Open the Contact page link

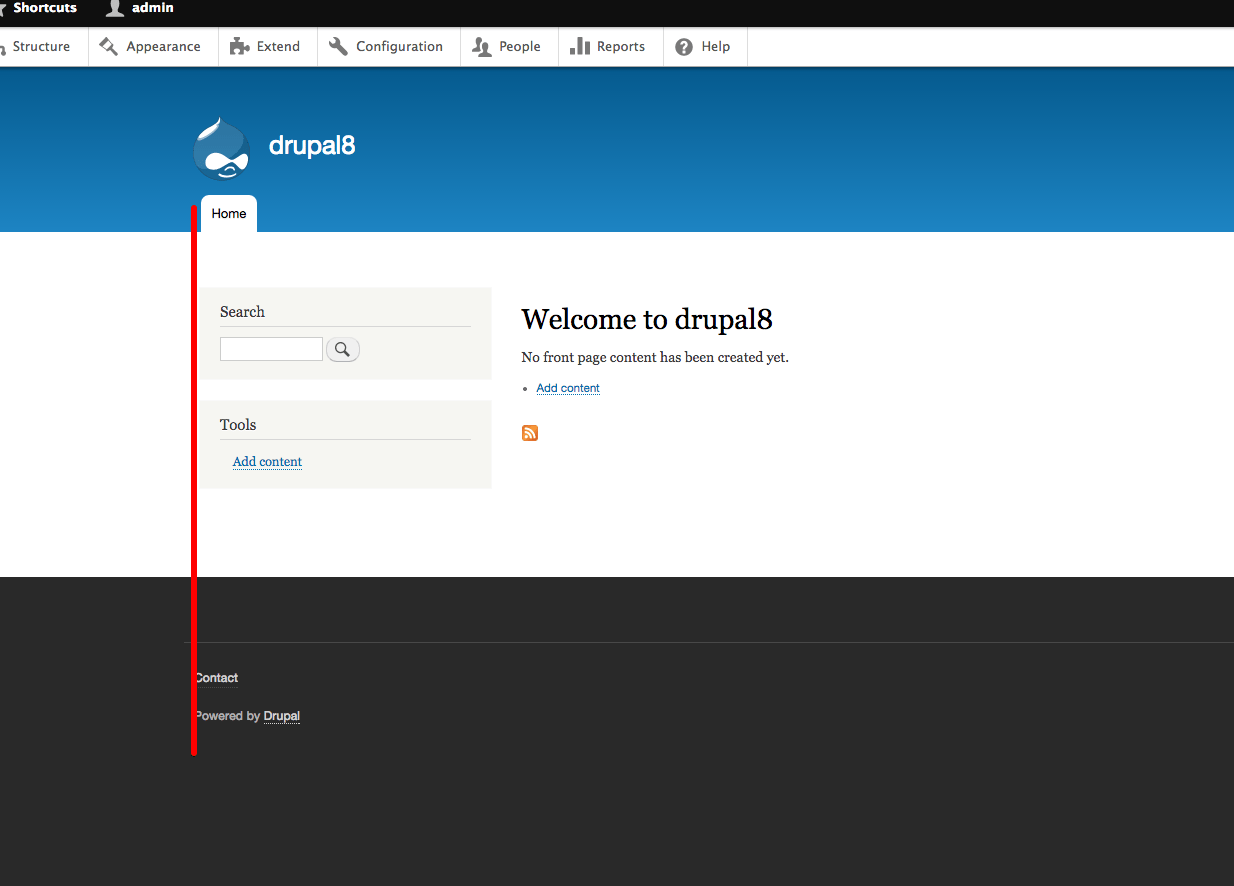pyautogui.click(x=216, y=677)
